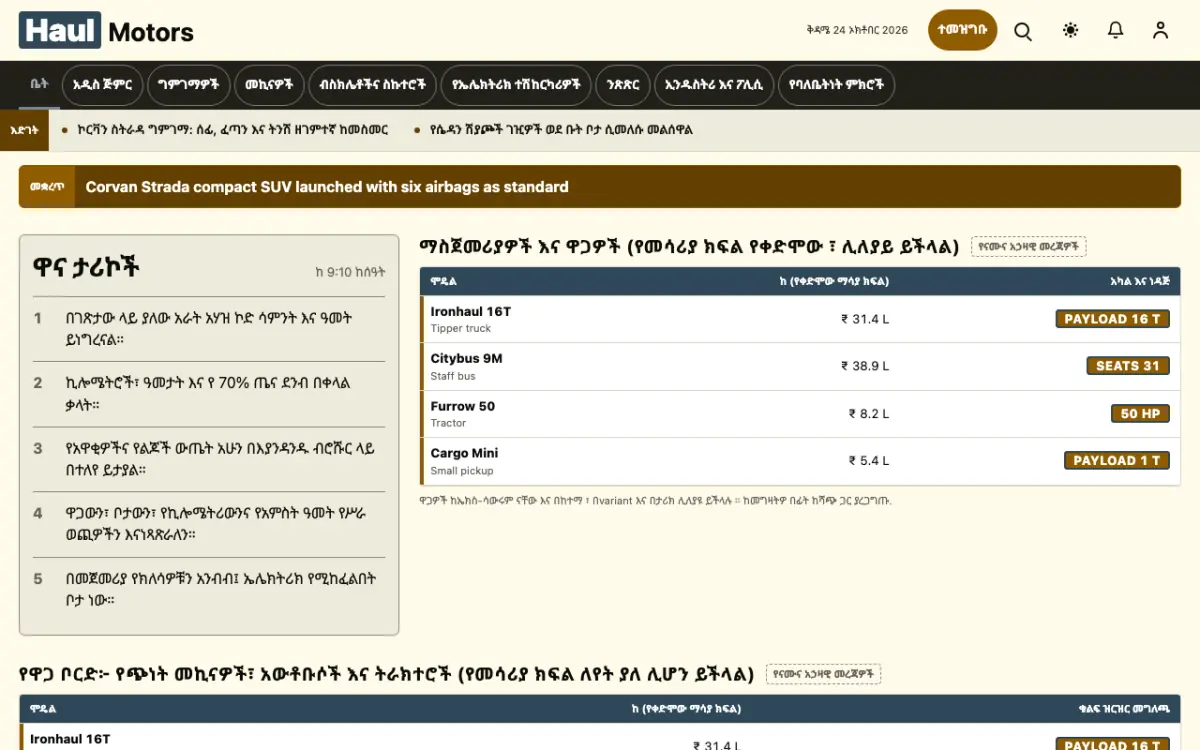Click the ሞዴል column header in the launches table
1200x750 pixels.
(443, 281)
